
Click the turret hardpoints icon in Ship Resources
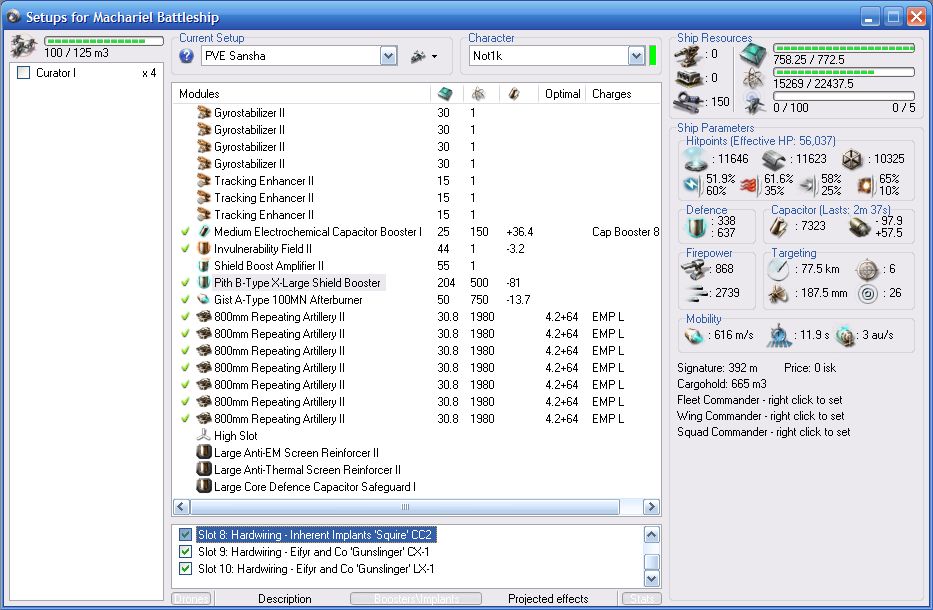coord(688,56)
